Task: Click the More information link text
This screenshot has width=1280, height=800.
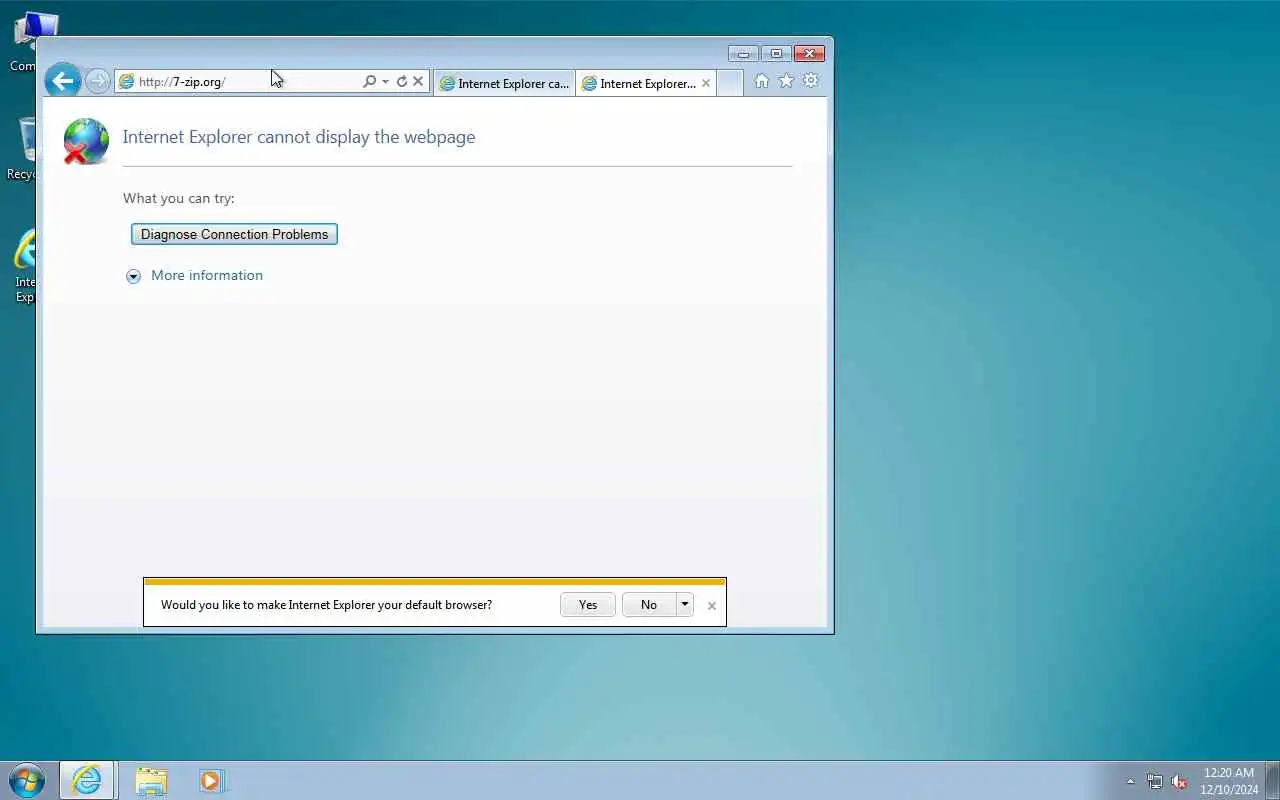Action: tap(207, 275)
